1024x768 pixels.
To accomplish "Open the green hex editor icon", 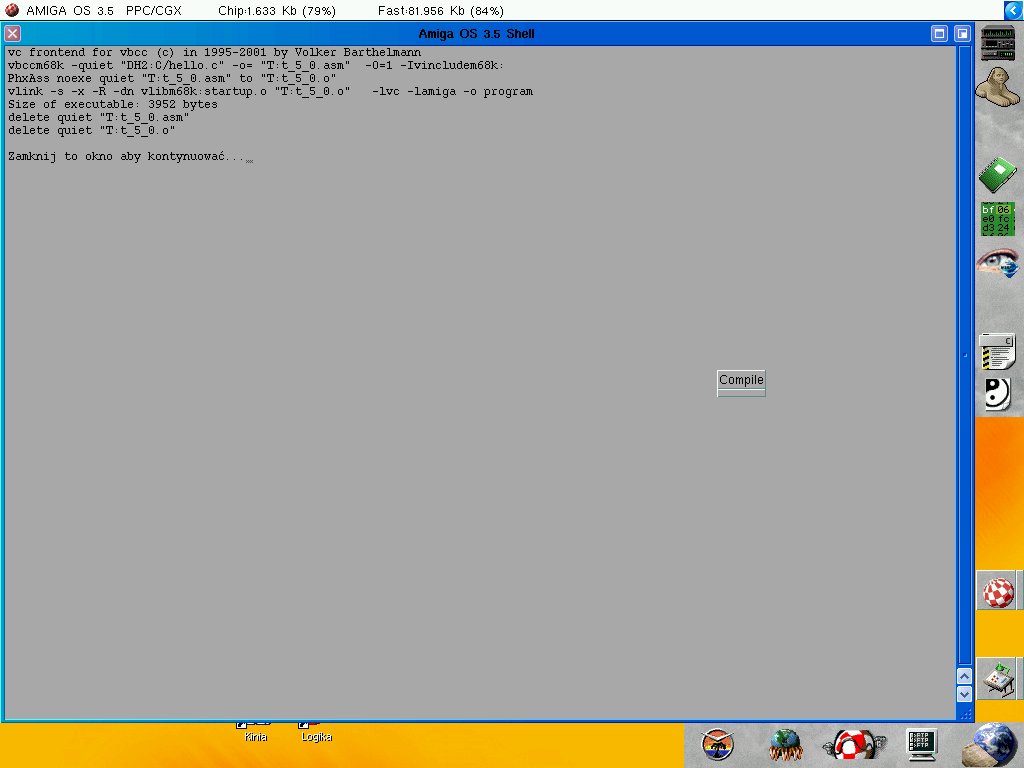I will (x=997, y=219).
